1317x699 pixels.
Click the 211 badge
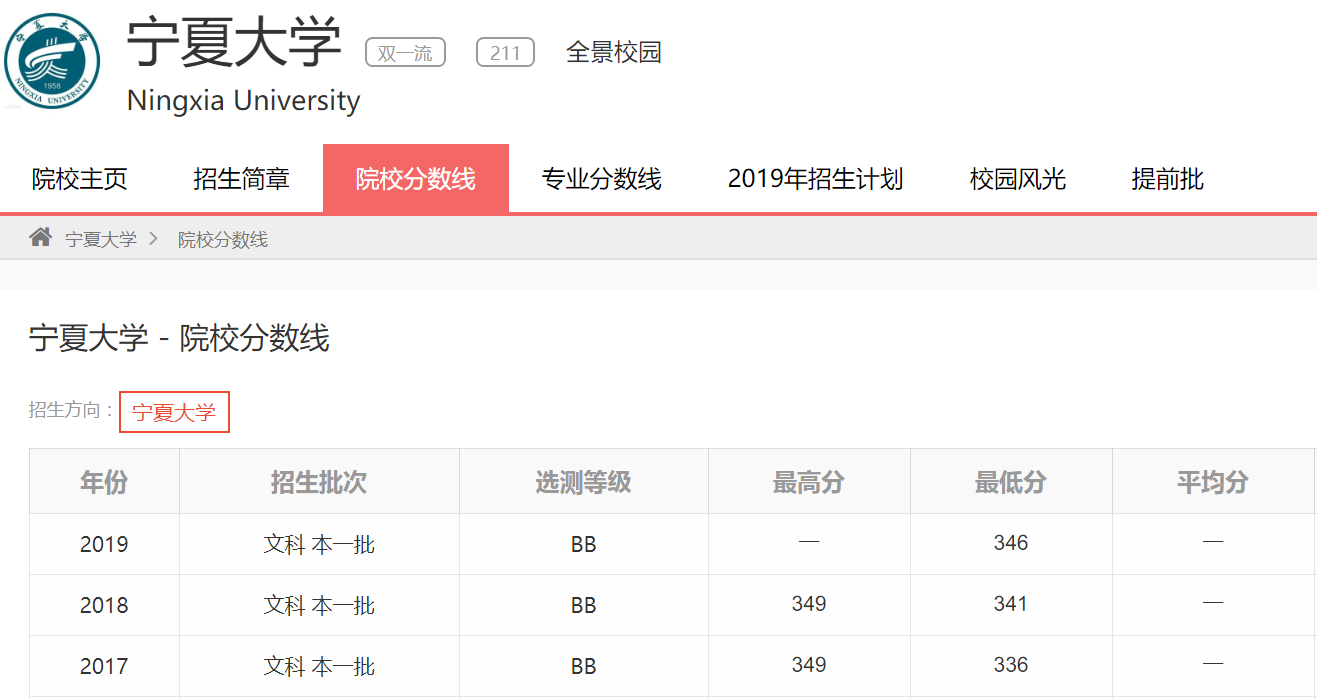coord(505,53)
